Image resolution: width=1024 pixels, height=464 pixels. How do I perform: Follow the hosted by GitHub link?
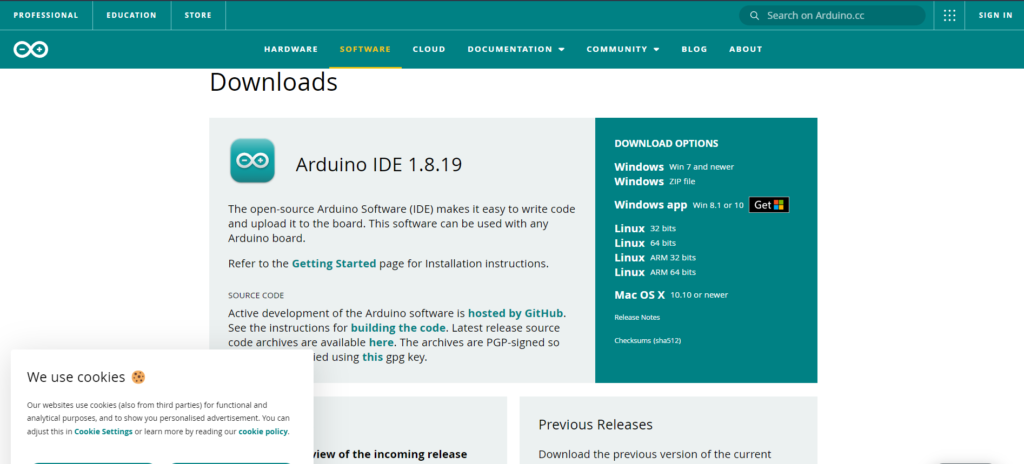tap(516, 312)
